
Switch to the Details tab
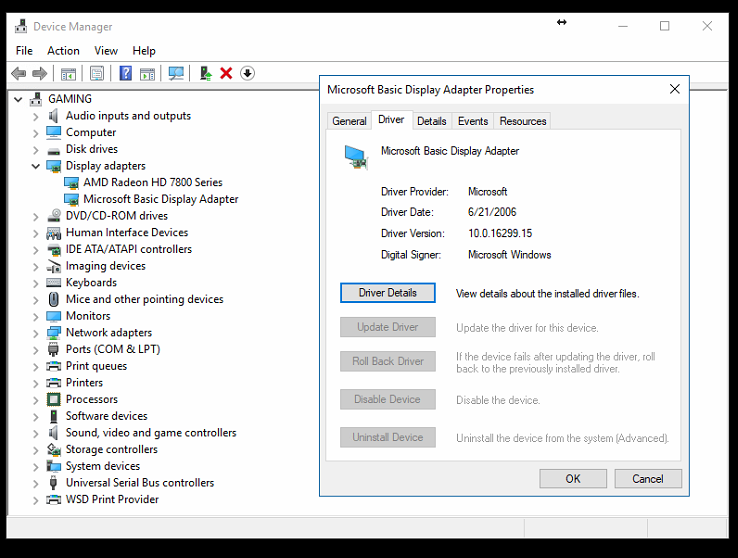pos(432,121)
